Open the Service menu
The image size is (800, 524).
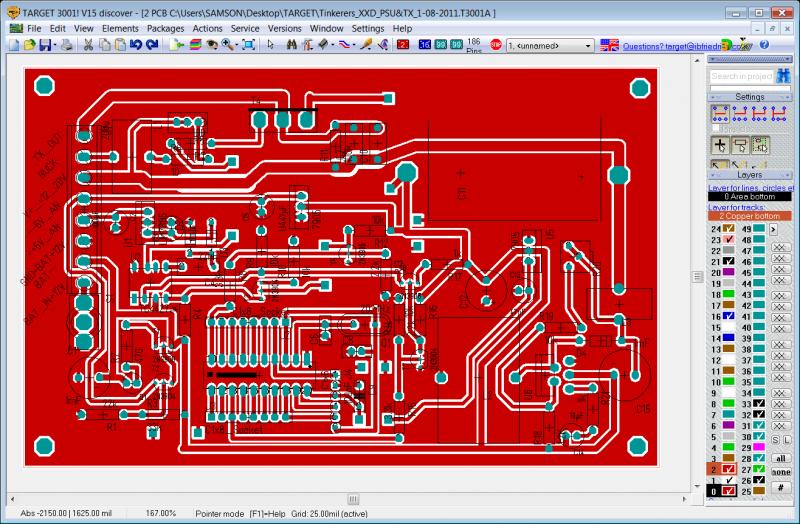pos(245,29)
